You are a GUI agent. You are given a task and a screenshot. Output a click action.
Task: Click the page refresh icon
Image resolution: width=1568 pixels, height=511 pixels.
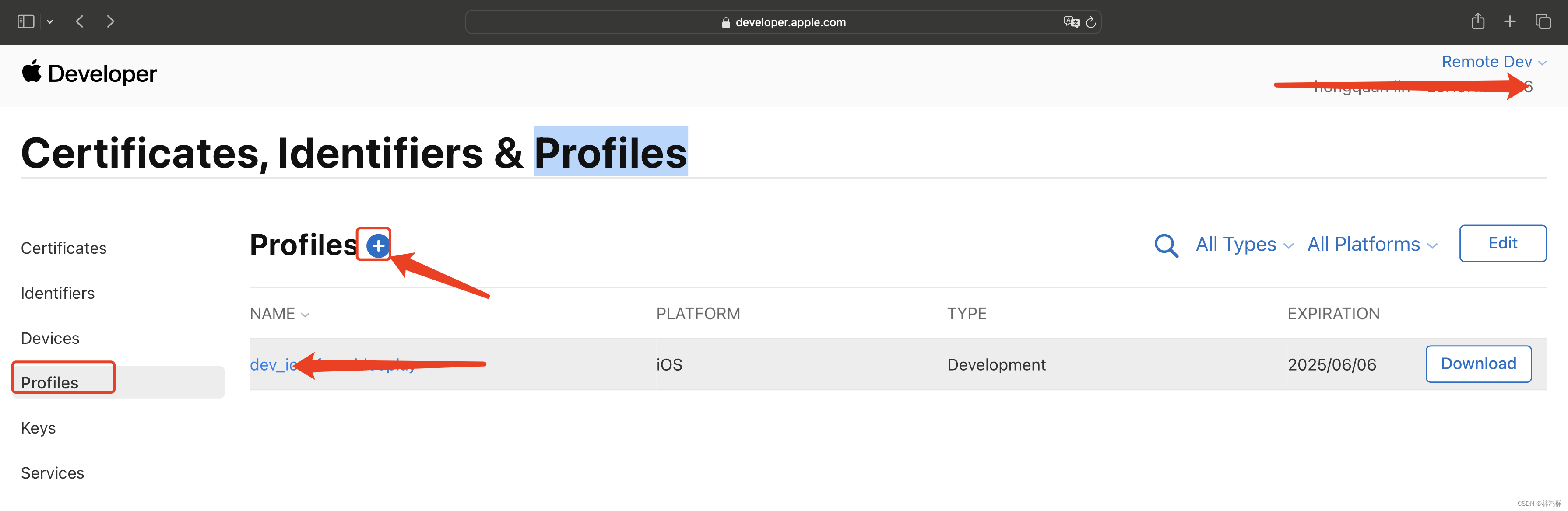1091,22
